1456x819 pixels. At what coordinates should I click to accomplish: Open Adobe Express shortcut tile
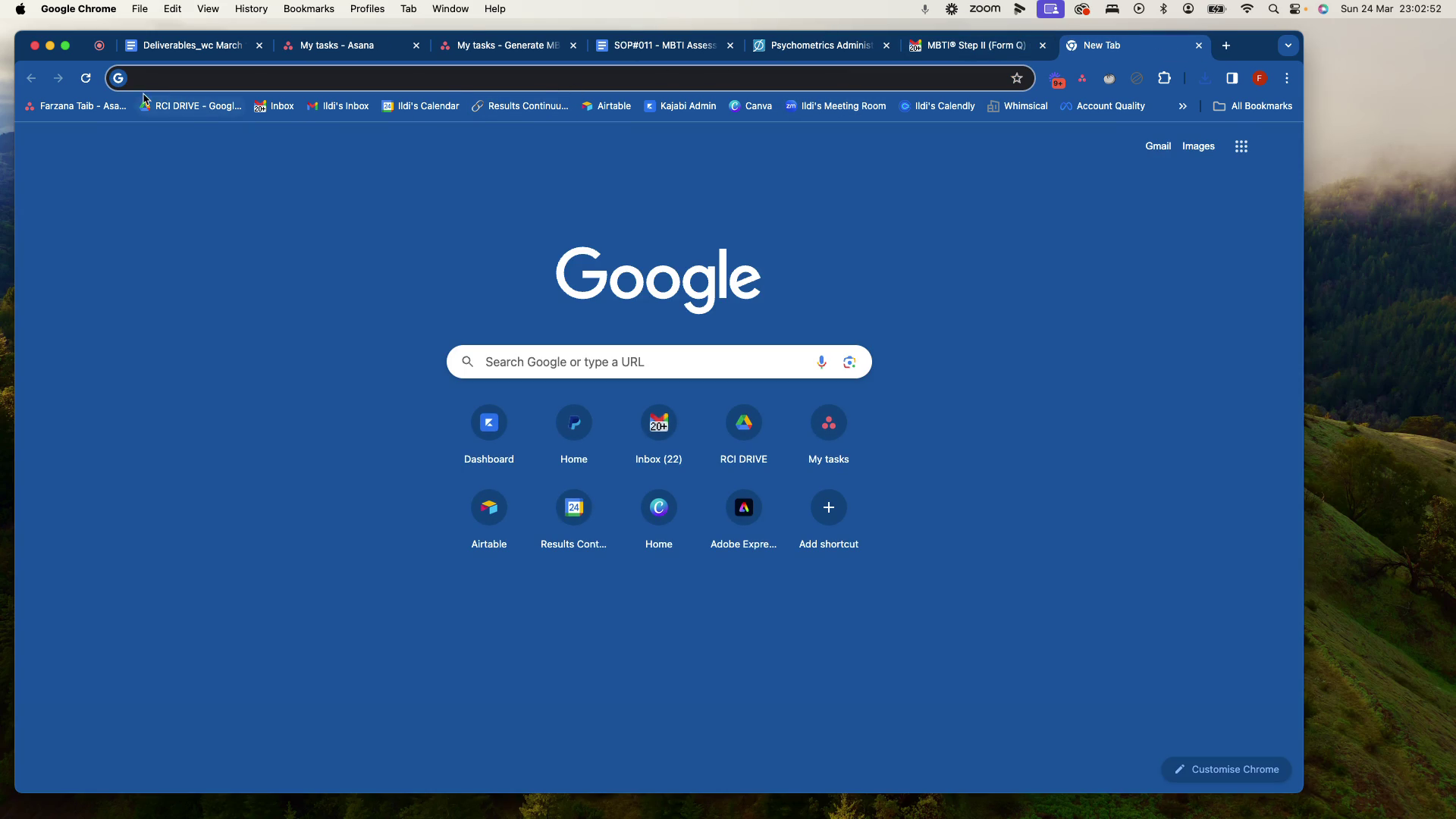[x=743, y=519]
